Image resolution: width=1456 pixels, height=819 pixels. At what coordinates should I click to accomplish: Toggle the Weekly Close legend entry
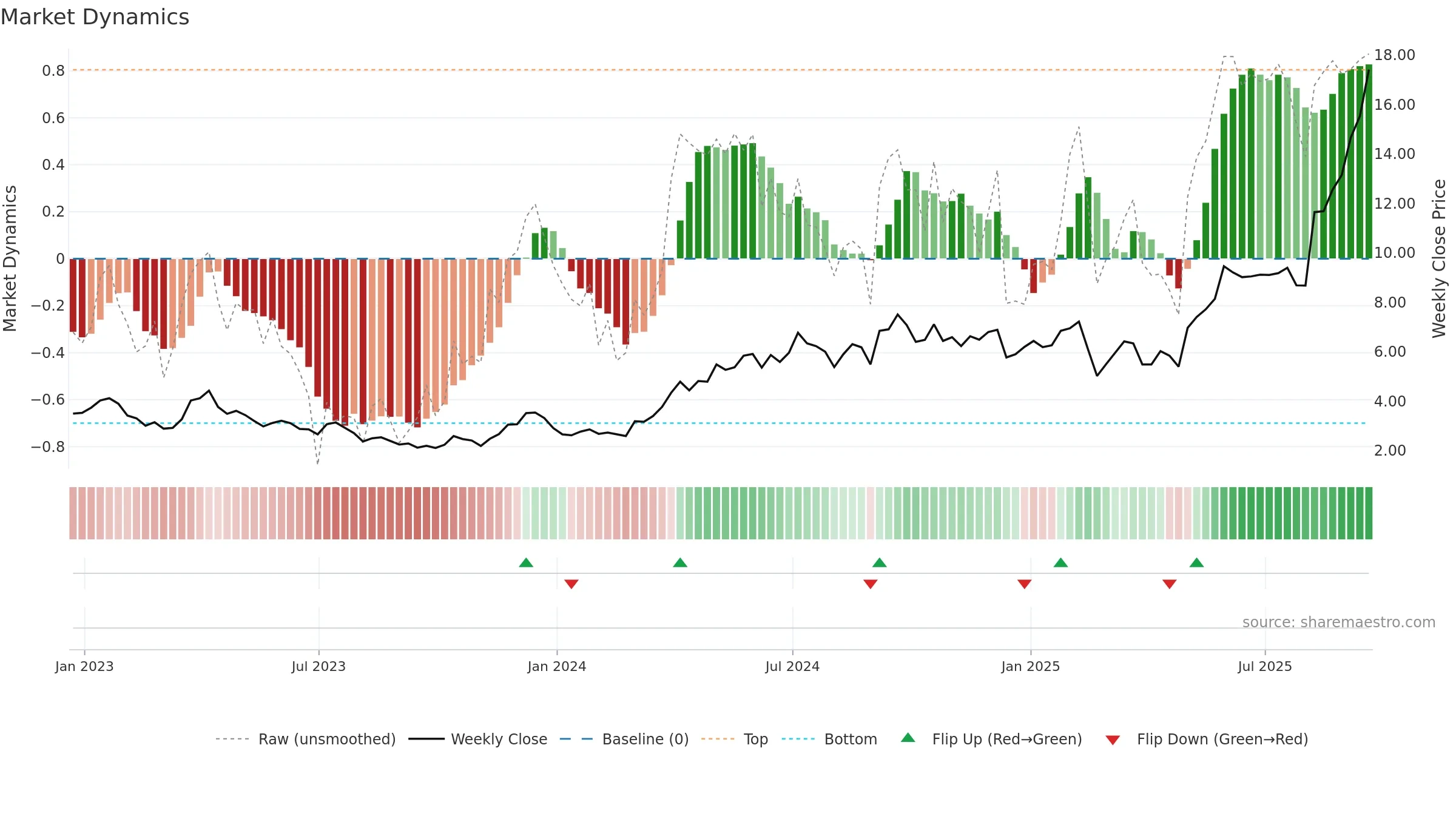click(x=477, y=739)
